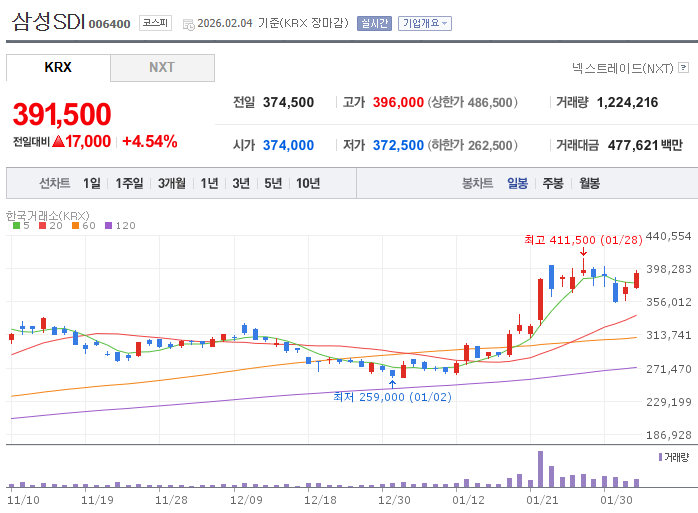Click the calendar icon beside the 2026.02.04 date
The image size is (698, 513).
tap(189, 24)
